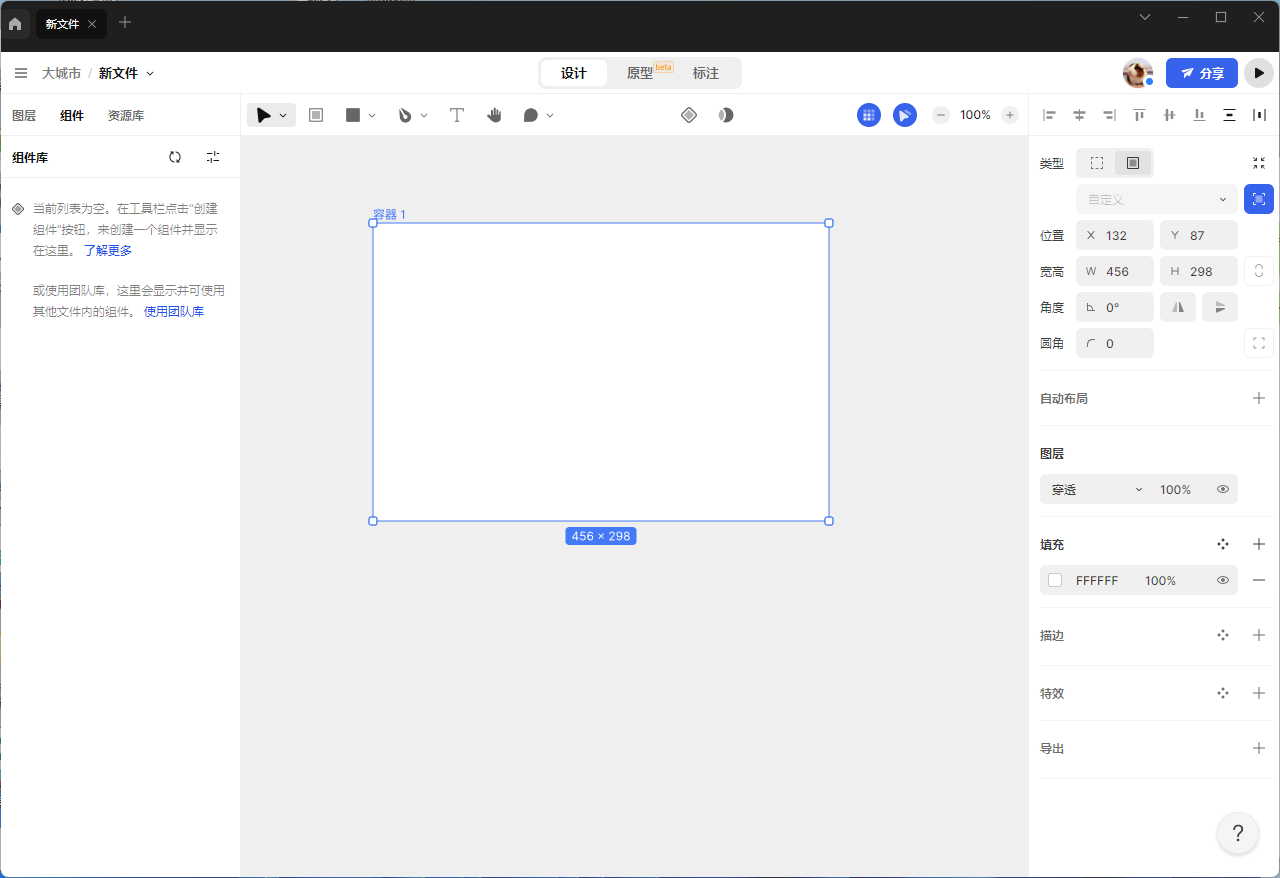Click the W width input field

coord(1116,271)
